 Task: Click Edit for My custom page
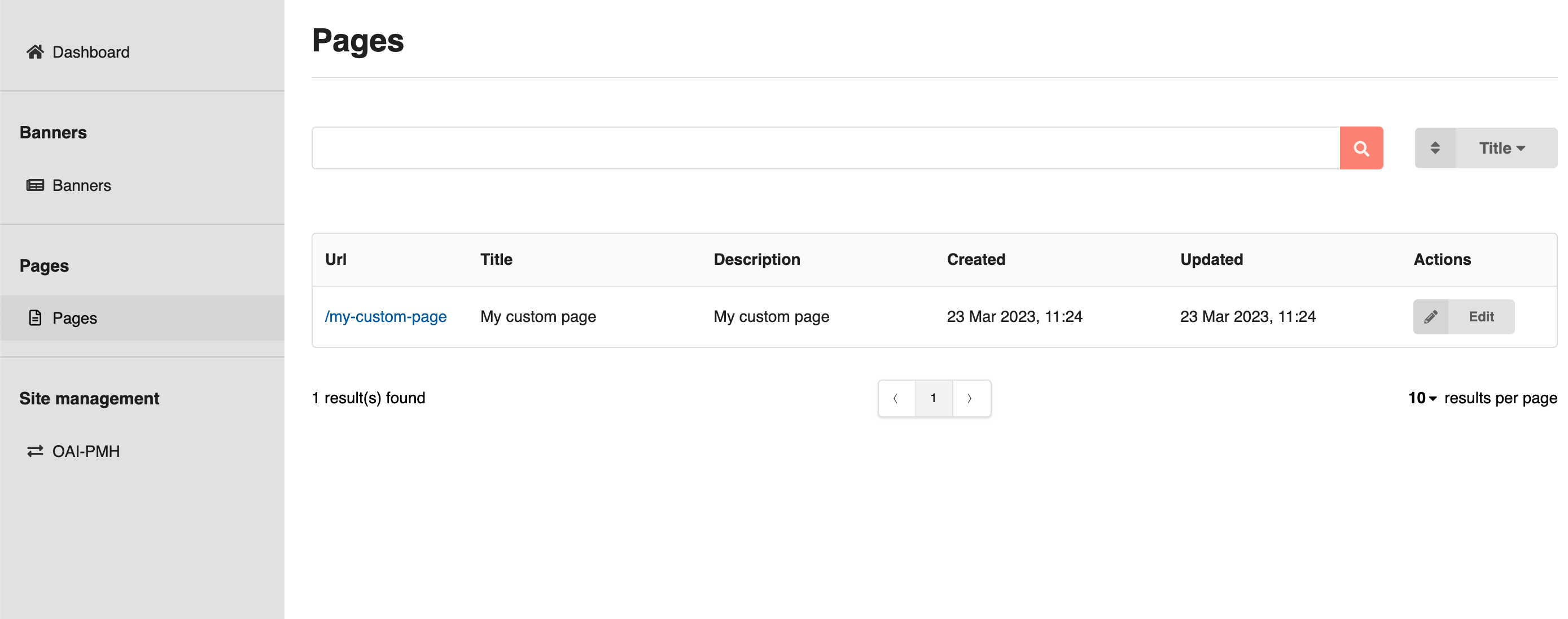click(x=1481, y=317)
